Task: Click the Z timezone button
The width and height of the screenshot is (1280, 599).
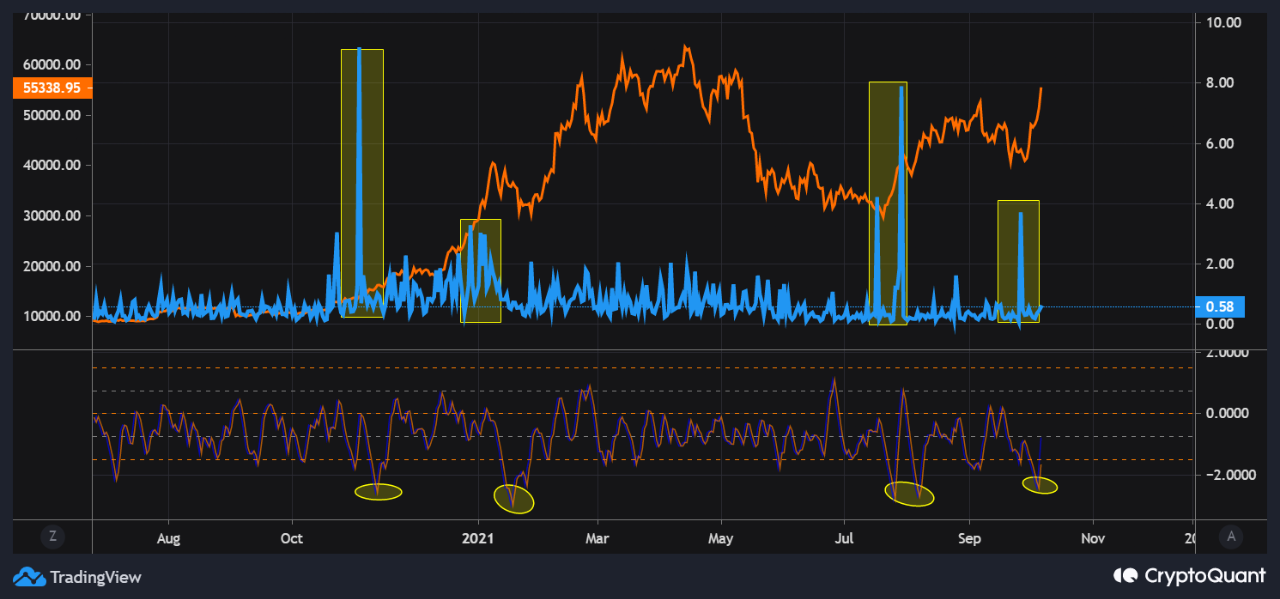Action: tap(52, 537)
